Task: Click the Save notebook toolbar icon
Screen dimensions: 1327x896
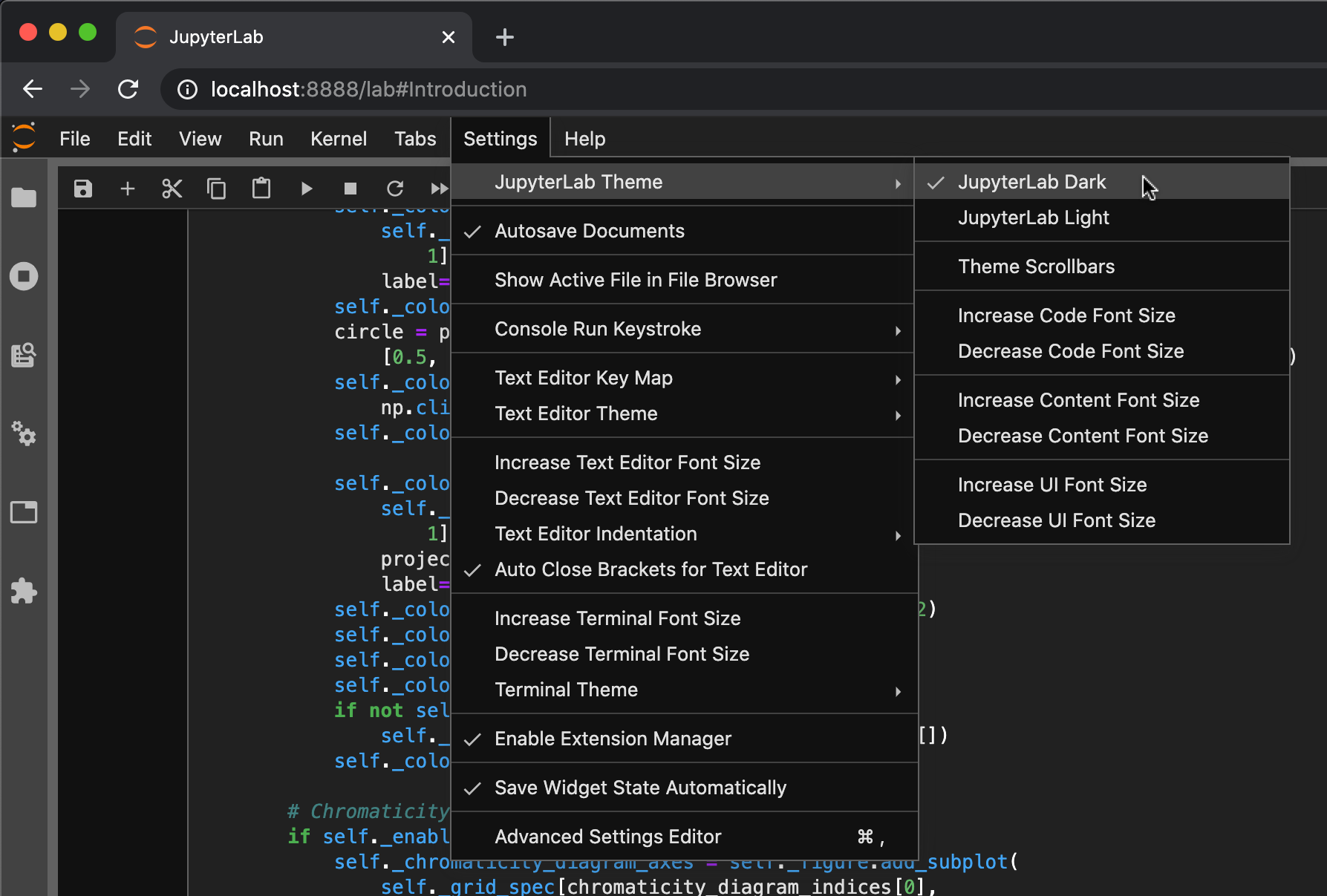Action: click(x=83, y=189)
